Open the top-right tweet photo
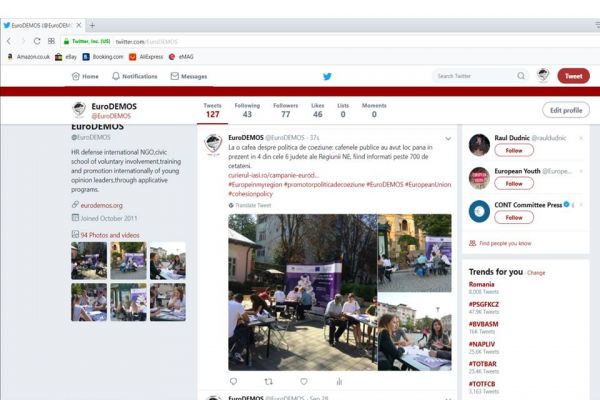Viewport: 600px width, 400px height. 414,253
